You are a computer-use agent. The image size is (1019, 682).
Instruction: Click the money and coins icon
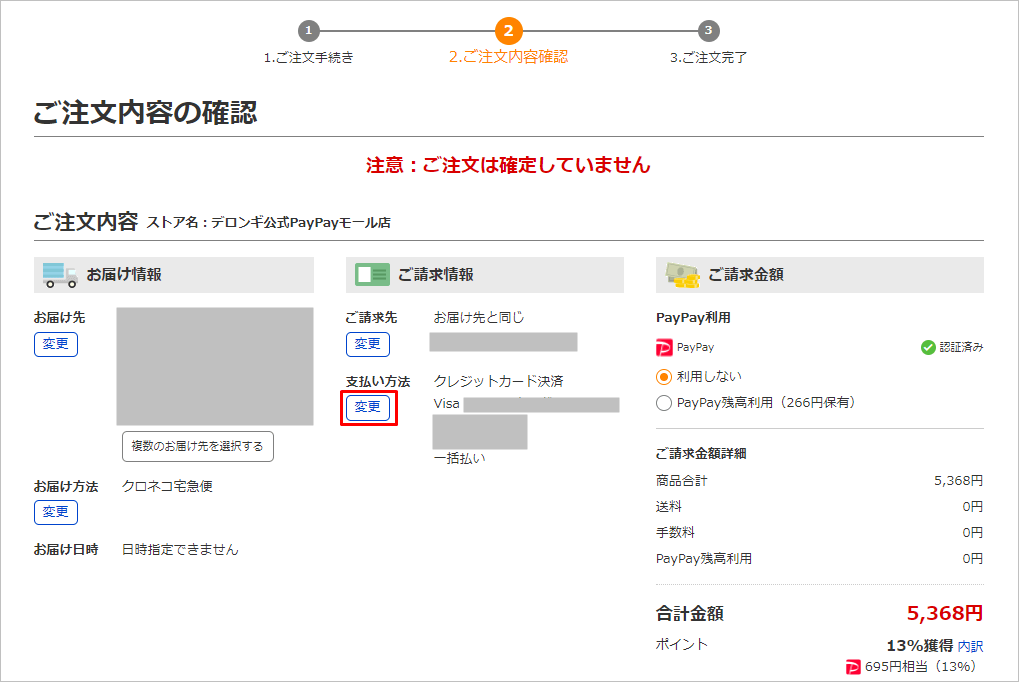click(x=682, y=275)
